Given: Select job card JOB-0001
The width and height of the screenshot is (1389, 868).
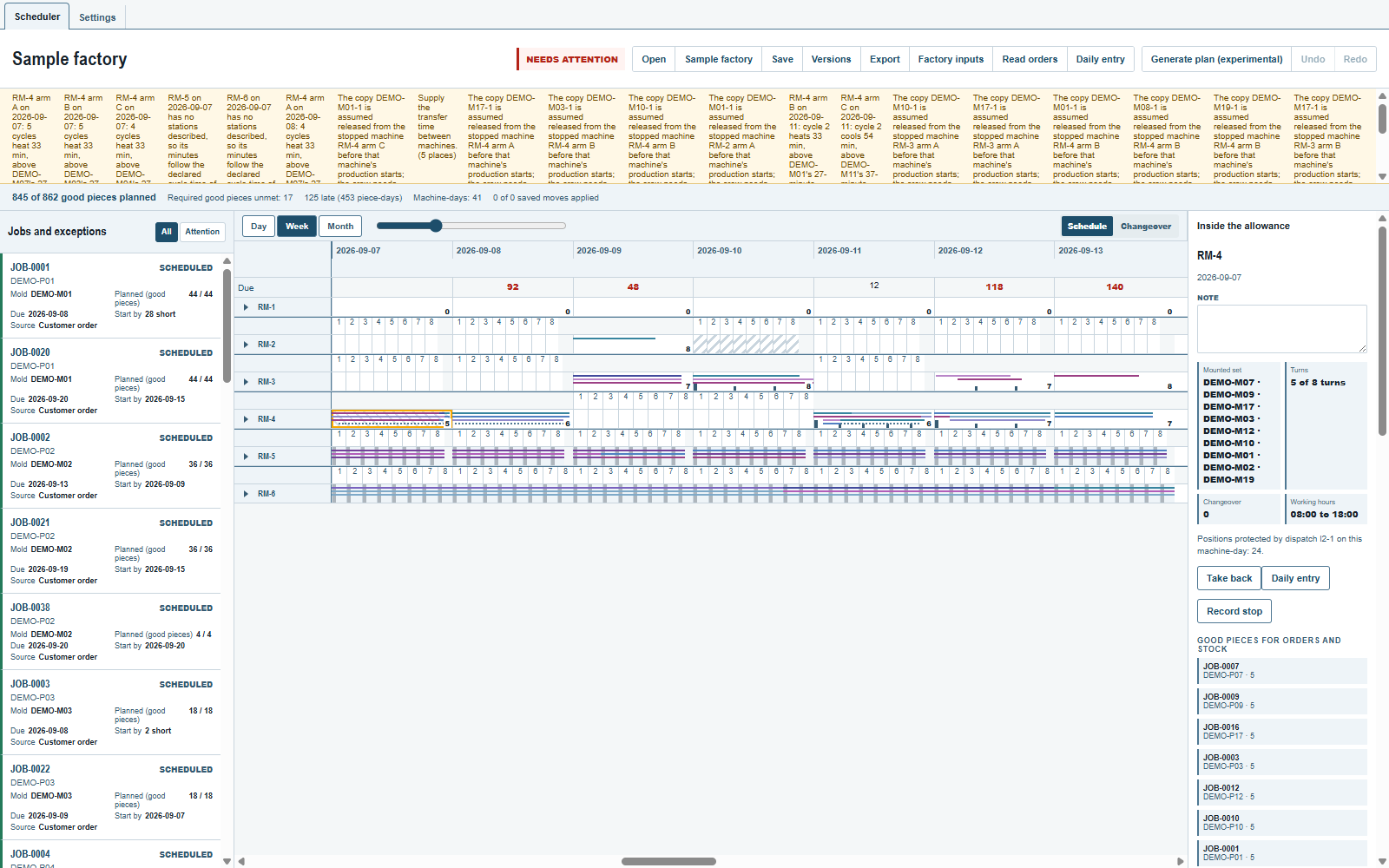Looking at the screenshot, I should click(x=111, y=296).
